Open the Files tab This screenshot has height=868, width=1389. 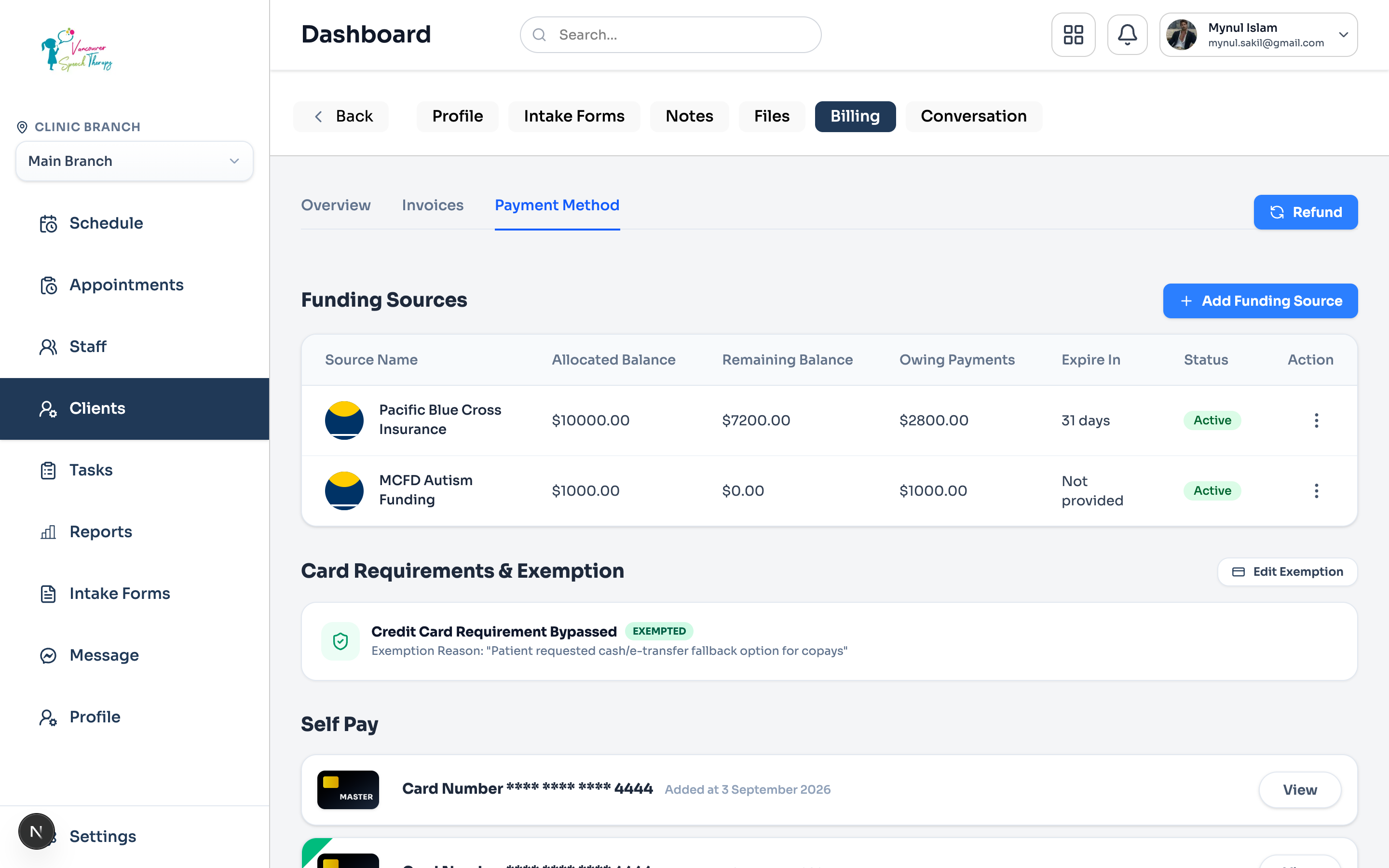tap(771, 117)
